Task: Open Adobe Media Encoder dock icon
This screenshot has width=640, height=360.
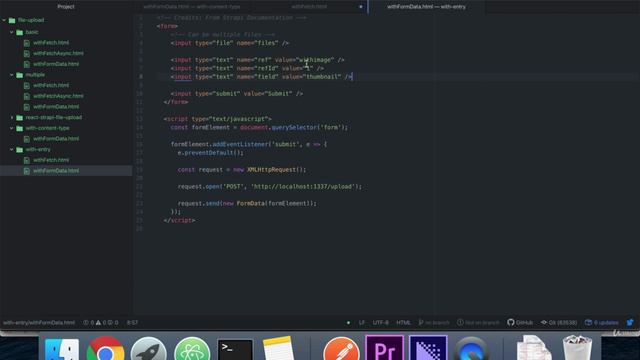Action: pyautogui.click(x=428, y=348)
